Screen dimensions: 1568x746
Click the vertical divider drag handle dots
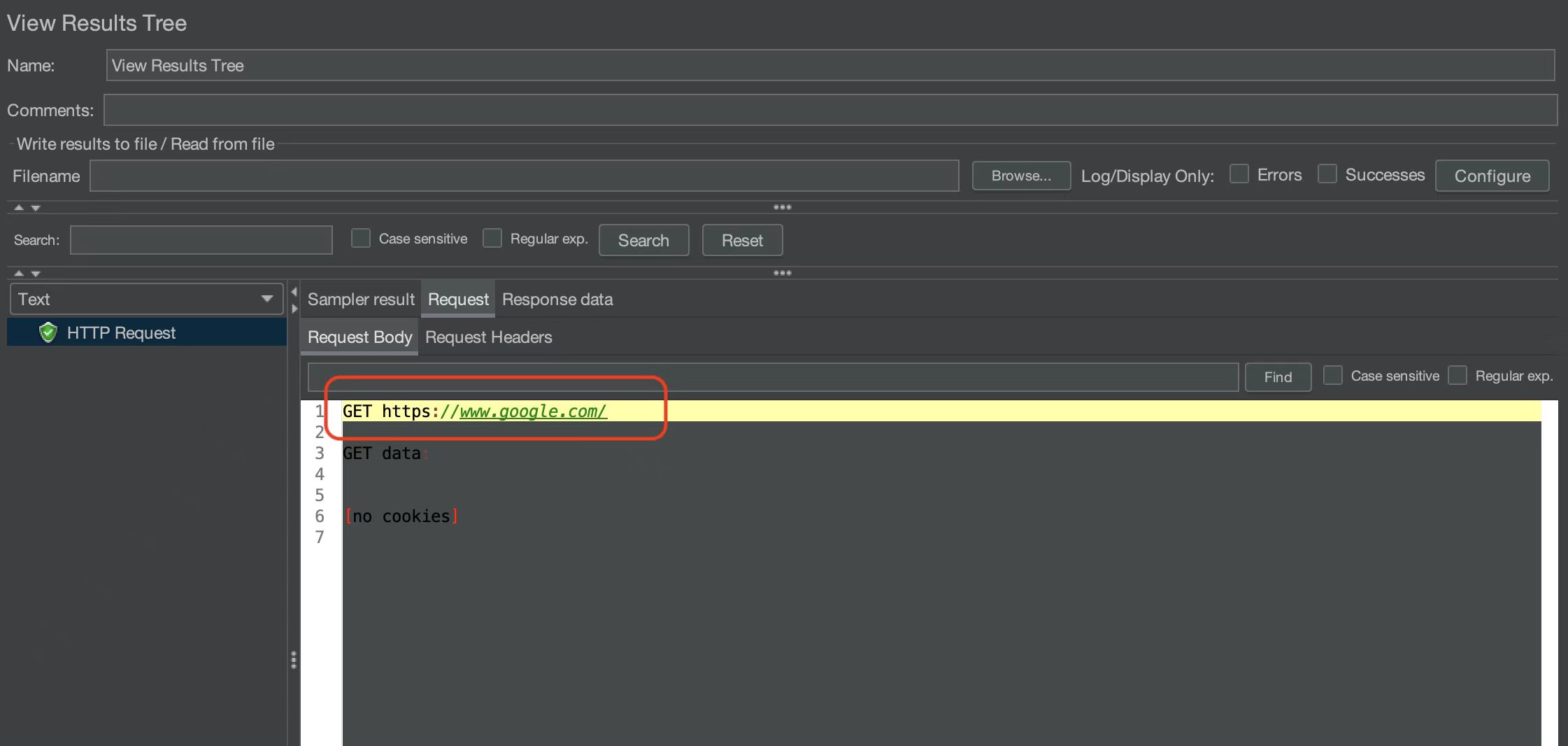pyautogui.click(x=294, y=660)
